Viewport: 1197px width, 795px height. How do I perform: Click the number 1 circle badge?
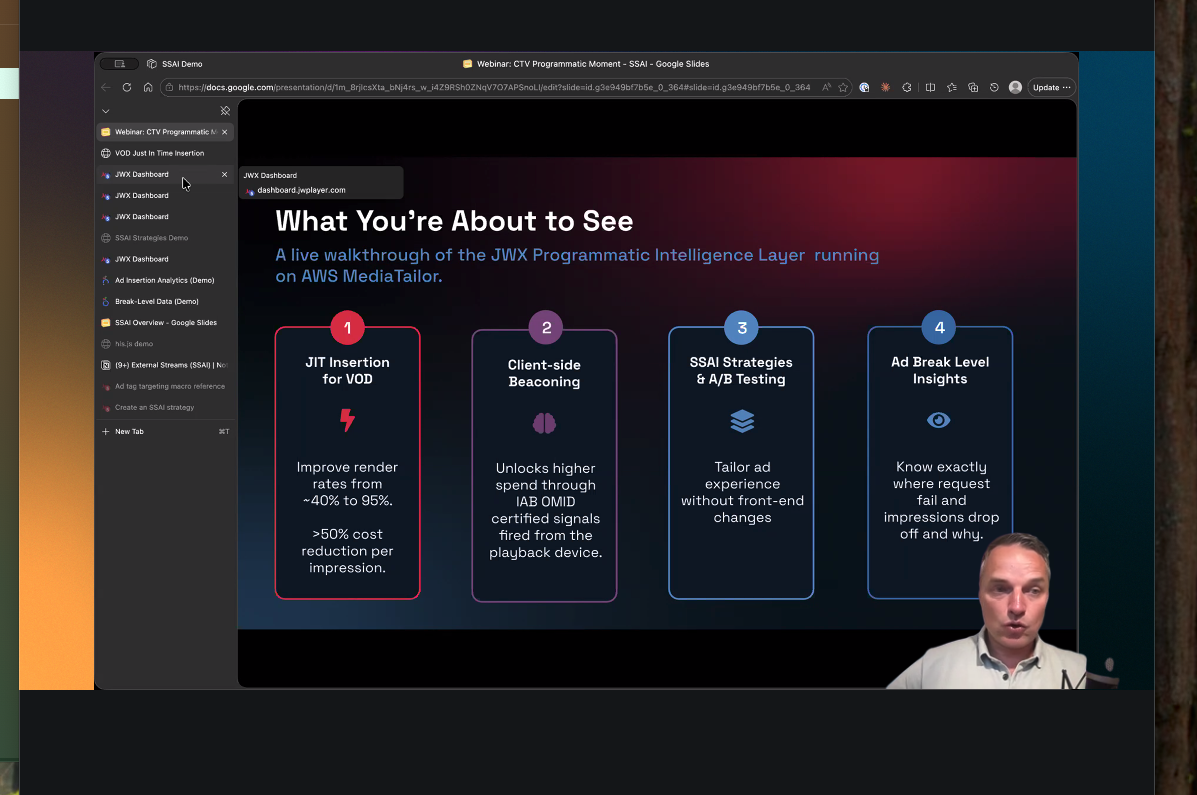tap(347, 328)
